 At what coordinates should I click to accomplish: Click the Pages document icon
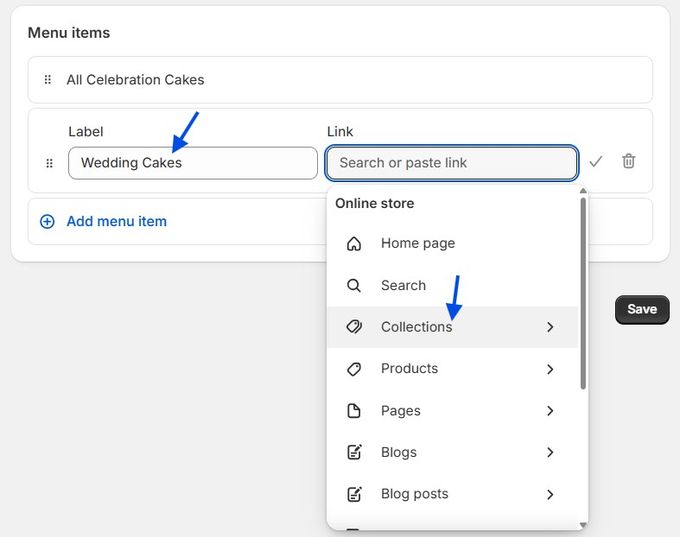[354, 410]
